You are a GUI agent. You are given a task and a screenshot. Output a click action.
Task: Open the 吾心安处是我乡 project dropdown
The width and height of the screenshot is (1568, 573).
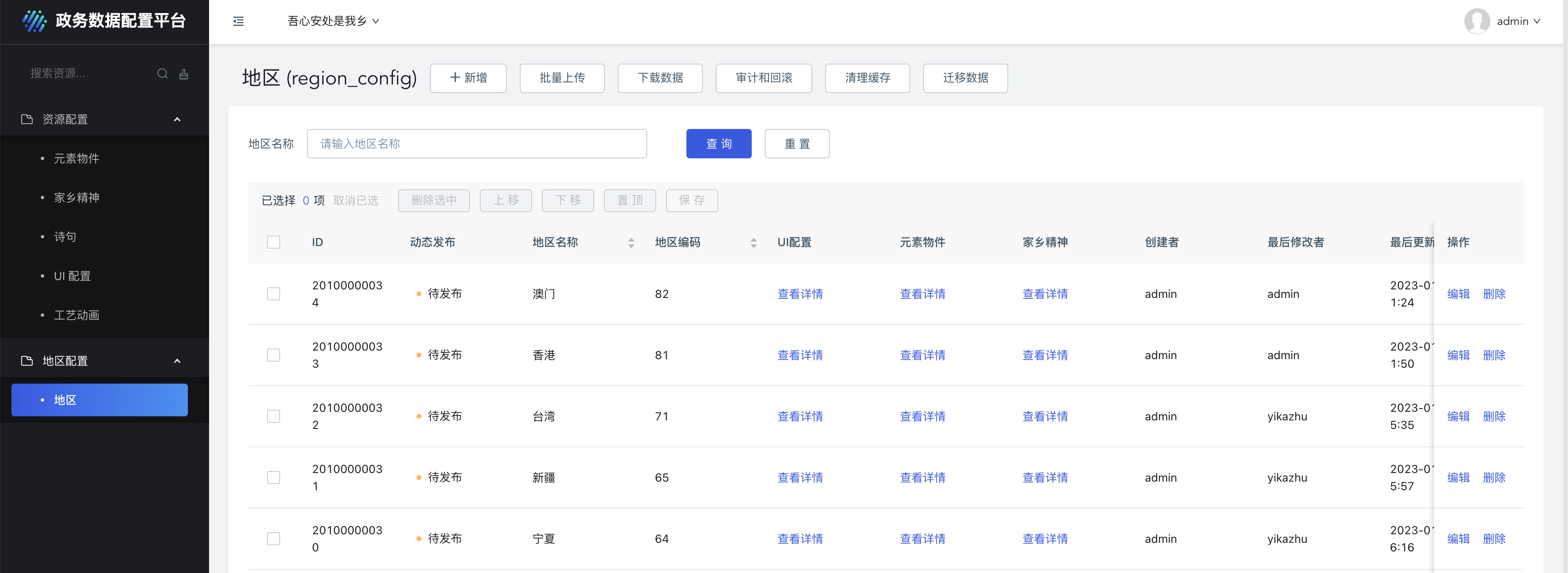coord(333,21)
